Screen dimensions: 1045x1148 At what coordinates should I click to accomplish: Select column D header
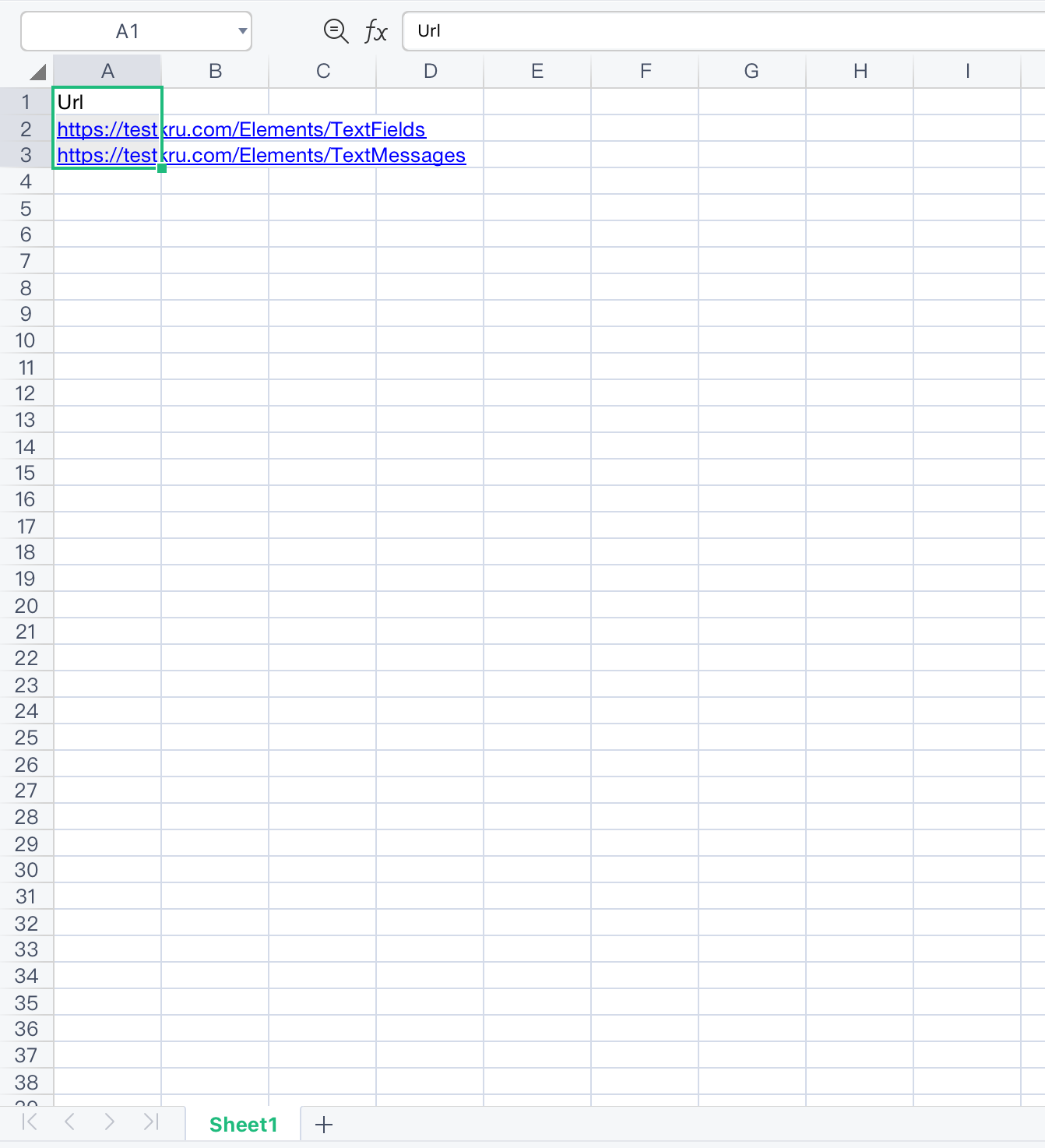[430, 71]
